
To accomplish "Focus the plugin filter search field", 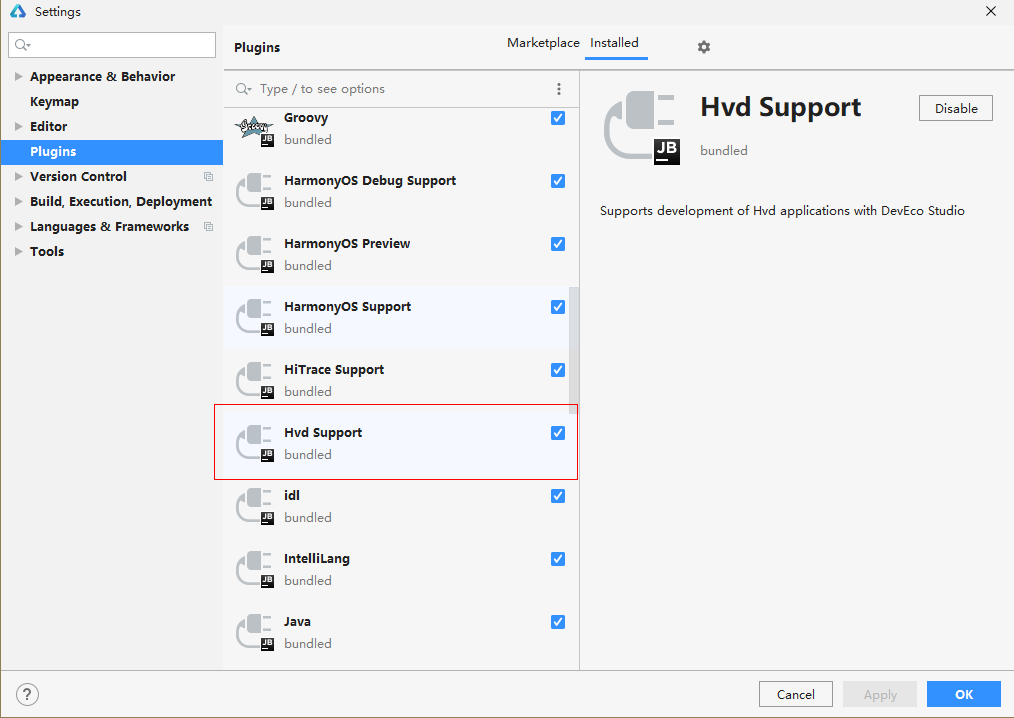I will coord(401,89).
